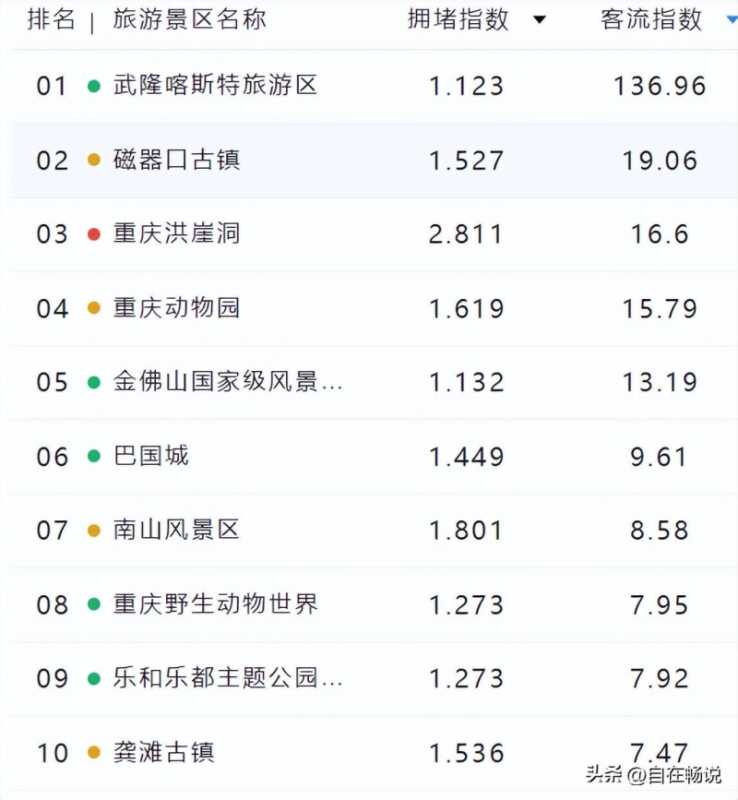The image size is (738, 800).
Task: Click the green dot next to 巴国城
Action: point(94,456)
